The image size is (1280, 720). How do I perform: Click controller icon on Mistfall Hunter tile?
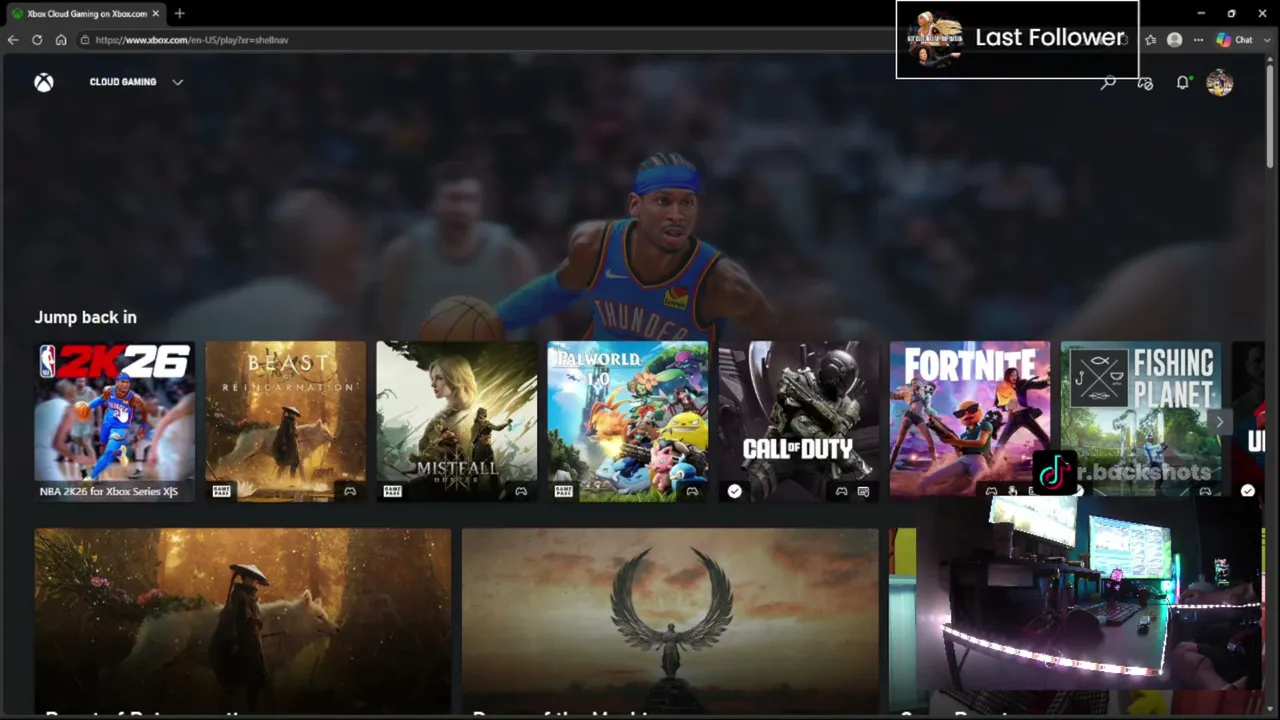[x=521, y=491]
